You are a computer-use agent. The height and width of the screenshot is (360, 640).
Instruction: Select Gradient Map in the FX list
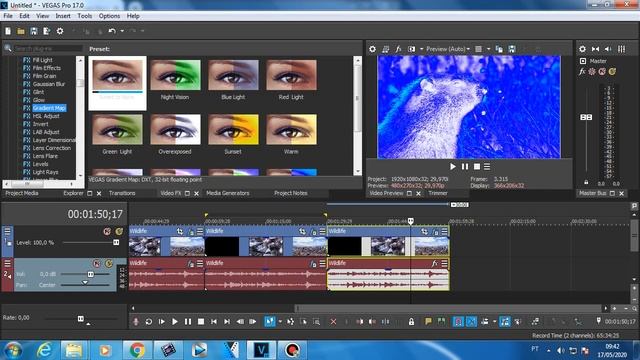coord(49,108)
